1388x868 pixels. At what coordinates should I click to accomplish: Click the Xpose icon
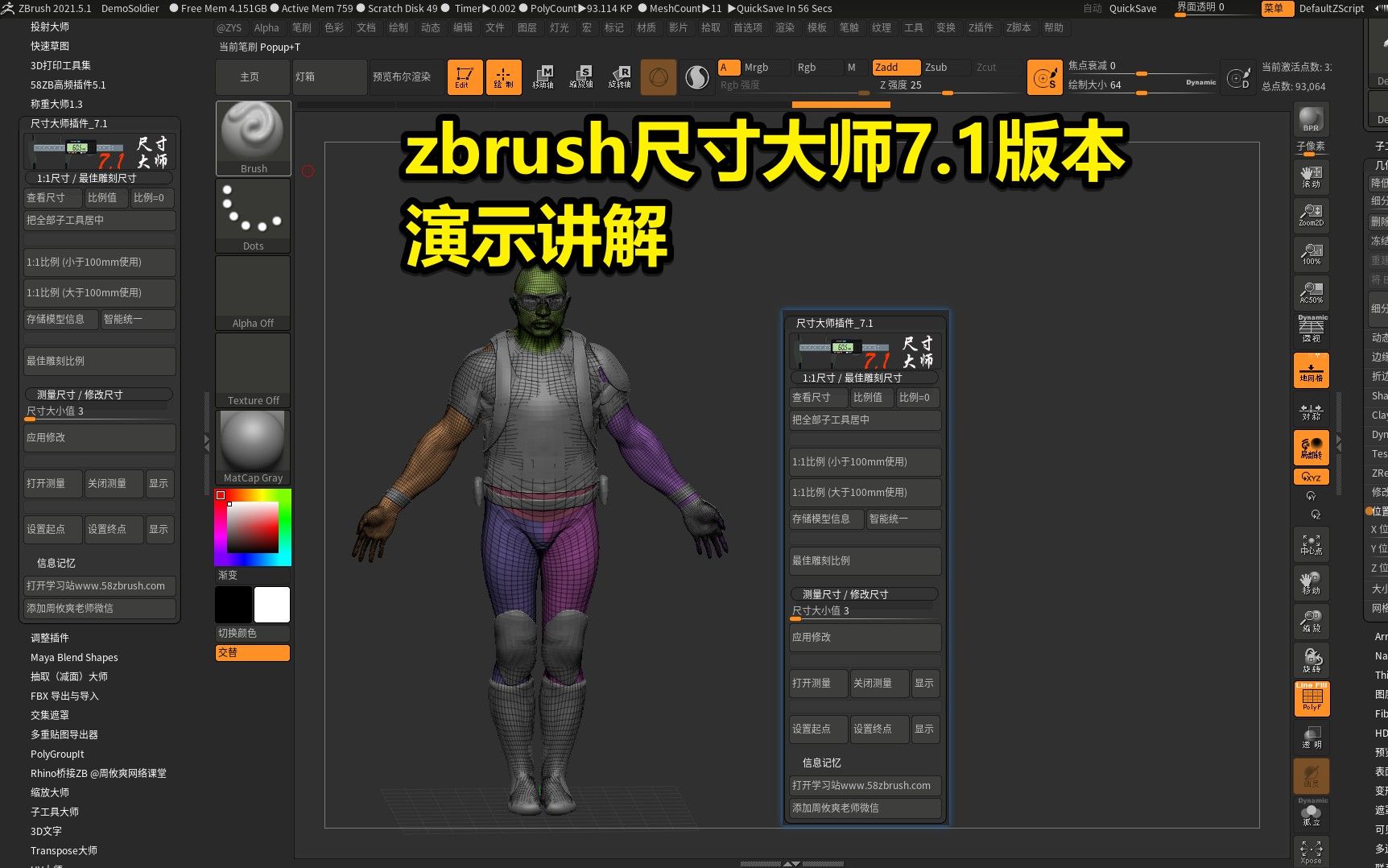[x=1312, y=852]
